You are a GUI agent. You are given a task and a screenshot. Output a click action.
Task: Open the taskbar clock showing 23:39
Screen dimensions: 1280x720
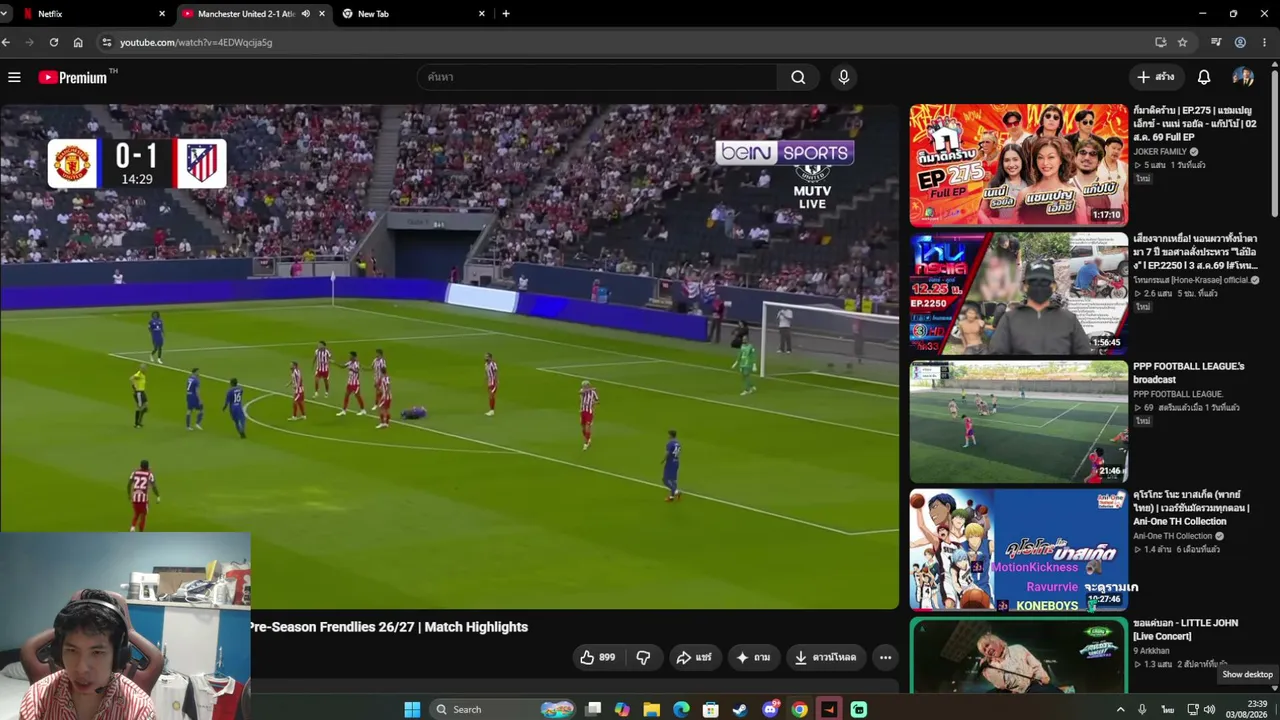click(x=1249, y=709)
